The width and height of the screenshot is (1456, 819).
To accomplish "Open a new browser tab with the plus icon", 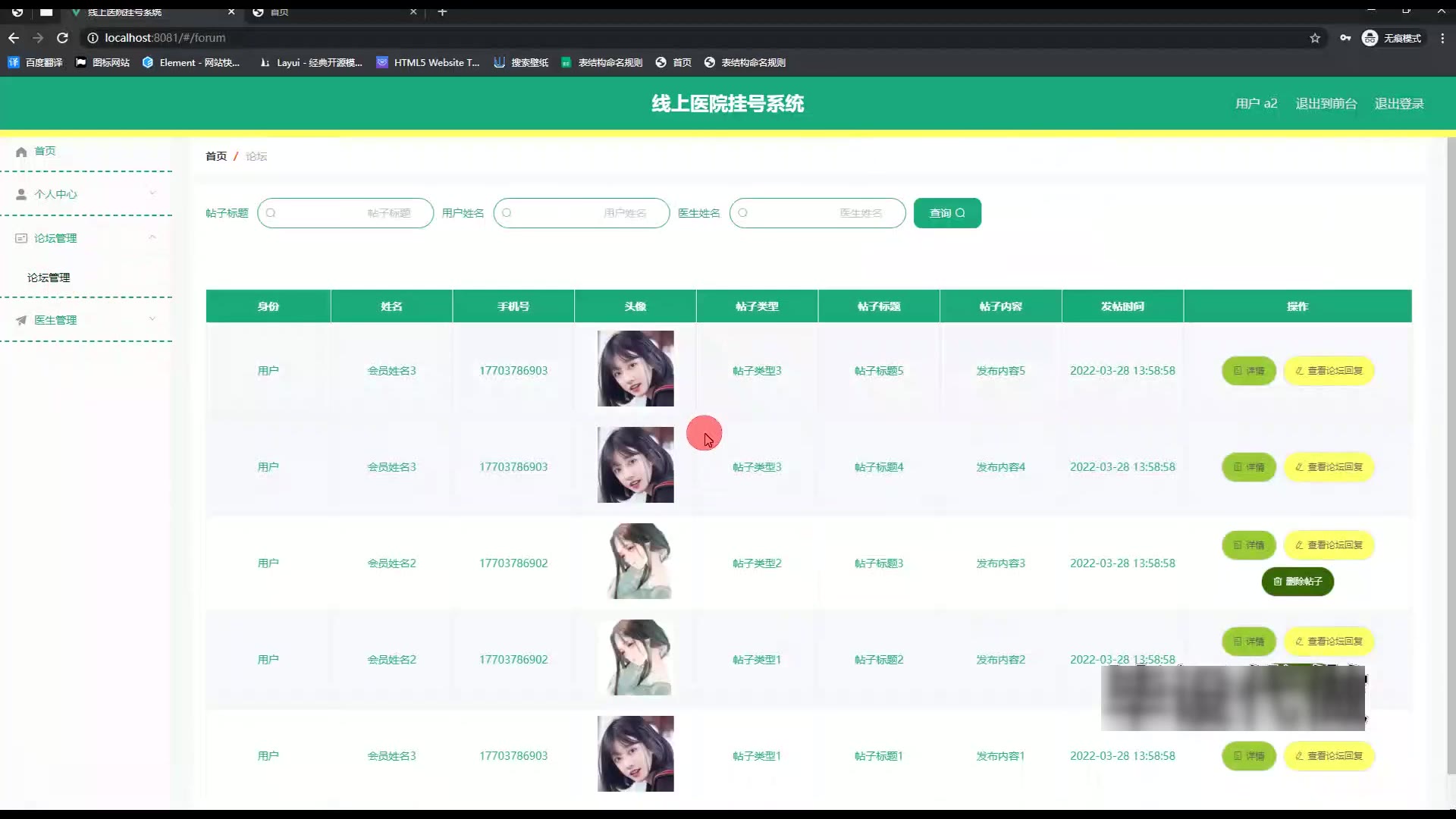I will (x=442, y=12).
